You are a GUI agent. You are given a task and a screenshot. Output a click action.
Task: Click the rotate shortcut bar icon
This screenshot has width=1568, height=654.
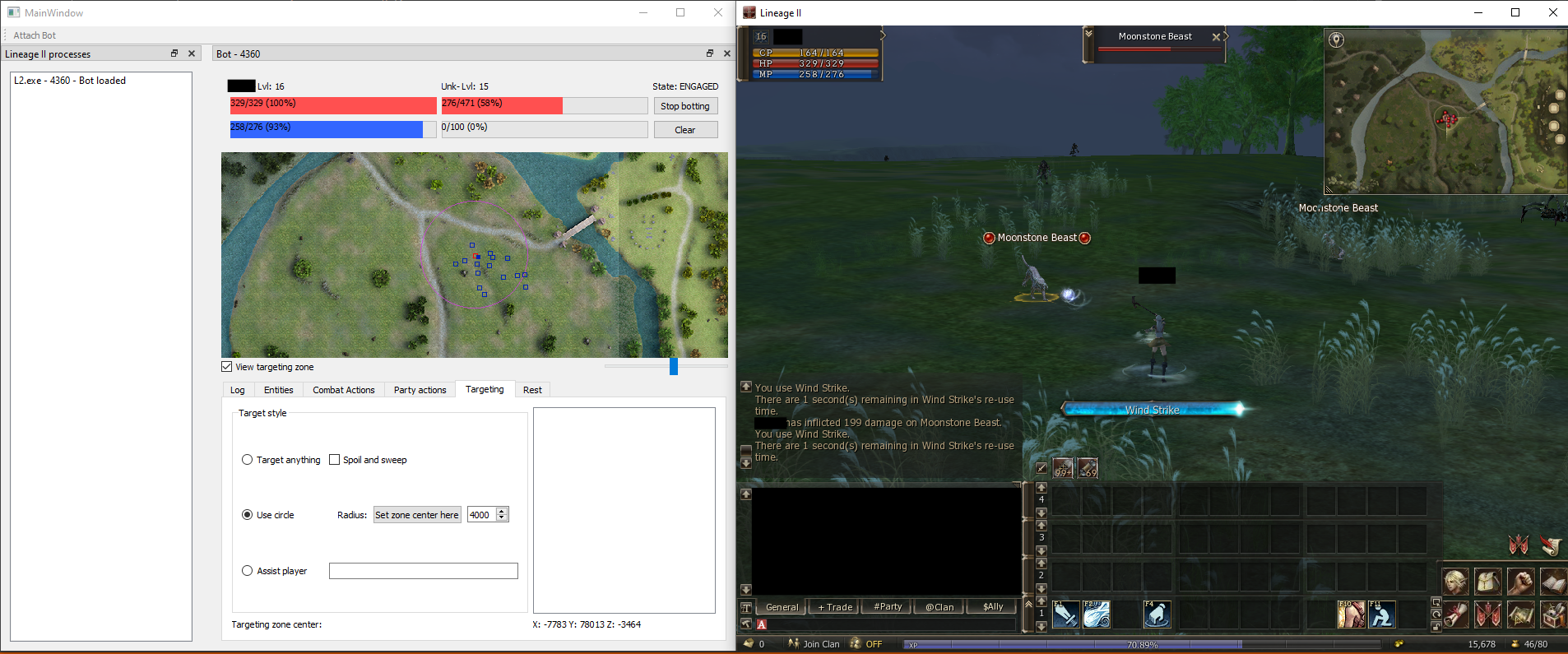tap(1436, 615)
